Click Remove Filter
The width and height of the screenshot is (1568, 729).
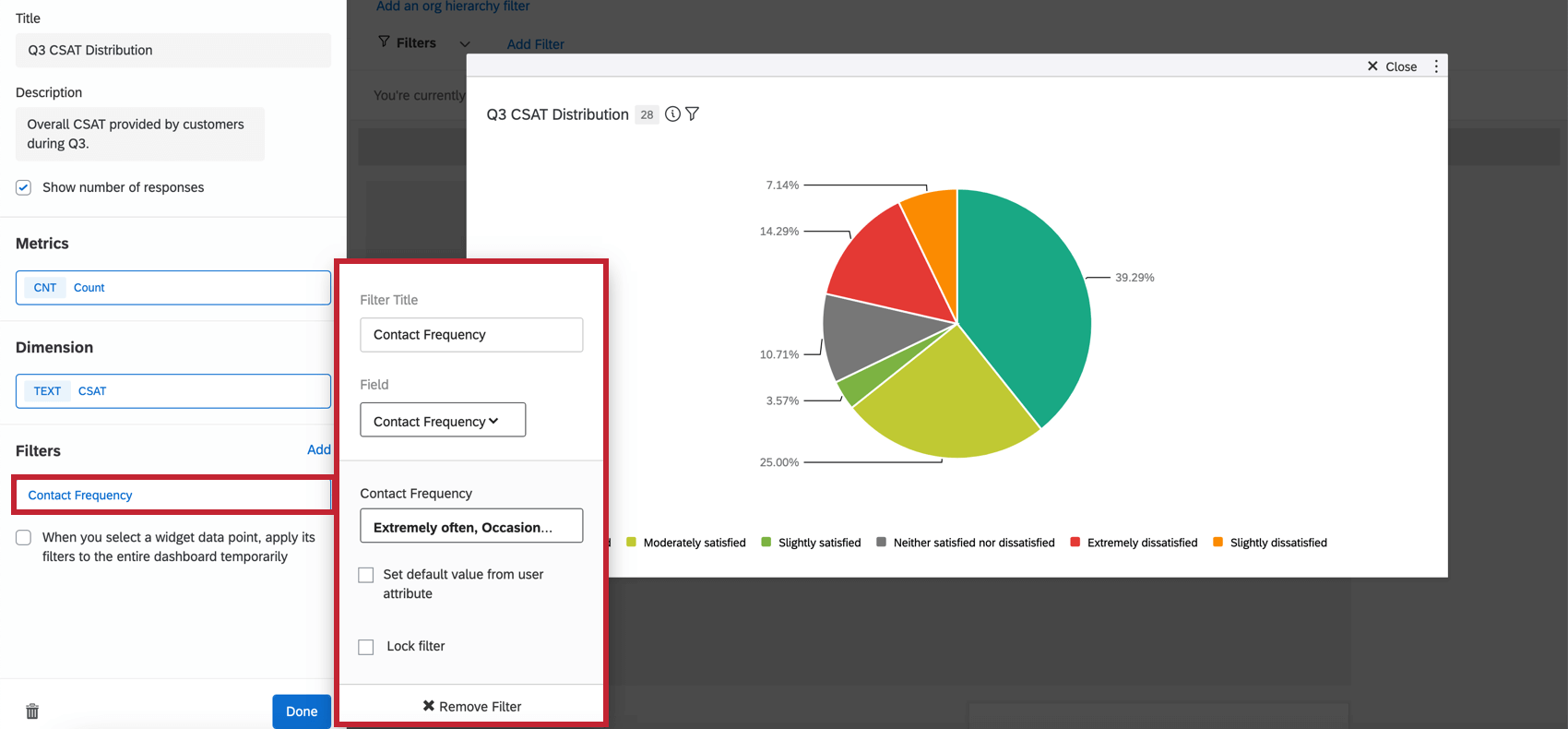point(471,706)
